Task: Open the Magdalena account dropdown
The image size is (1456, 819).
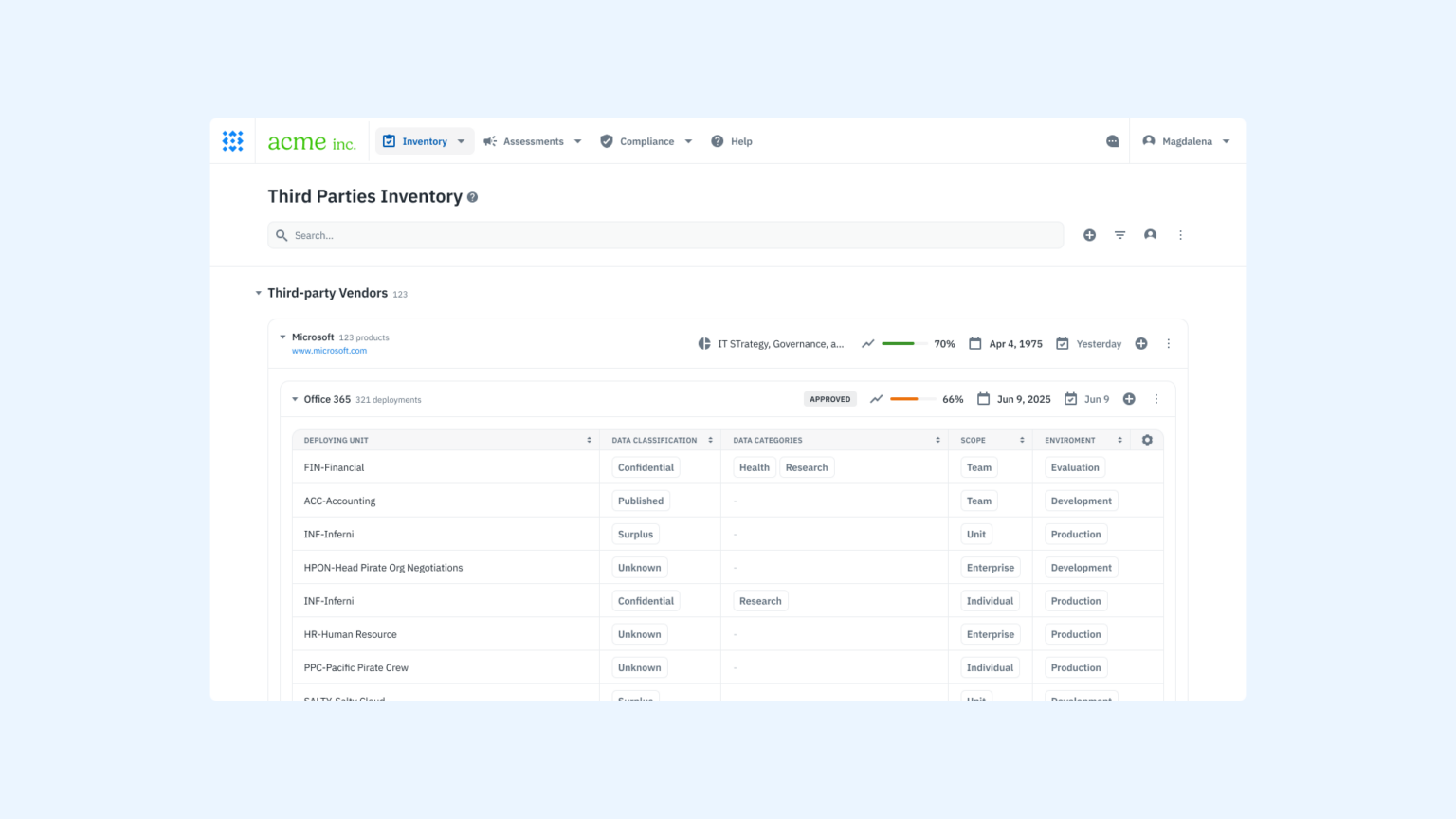Action: coord(1186,140)
